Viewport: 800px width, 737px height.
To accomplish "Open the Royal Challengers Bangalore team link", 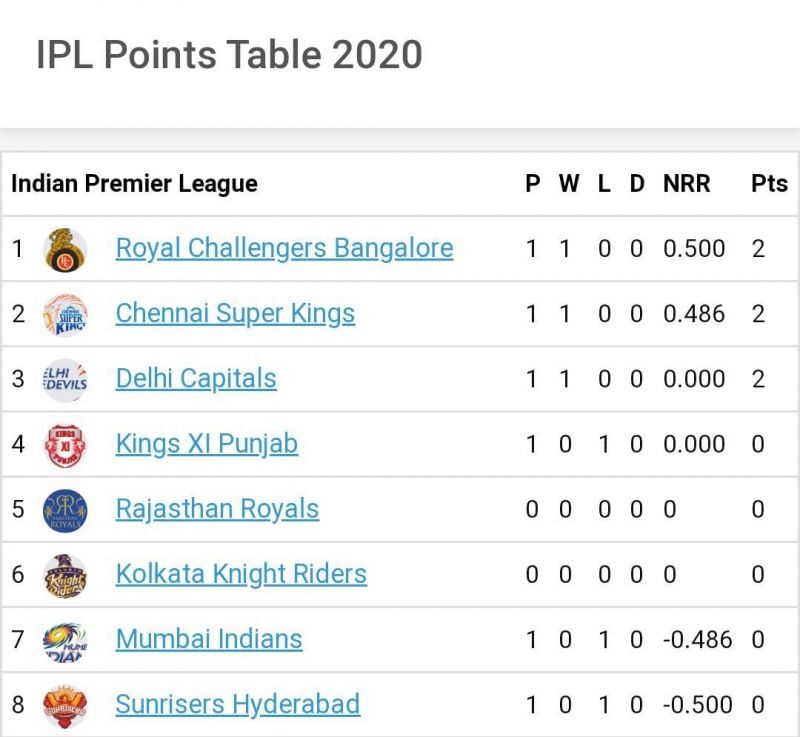I will (x=284, y=248).
